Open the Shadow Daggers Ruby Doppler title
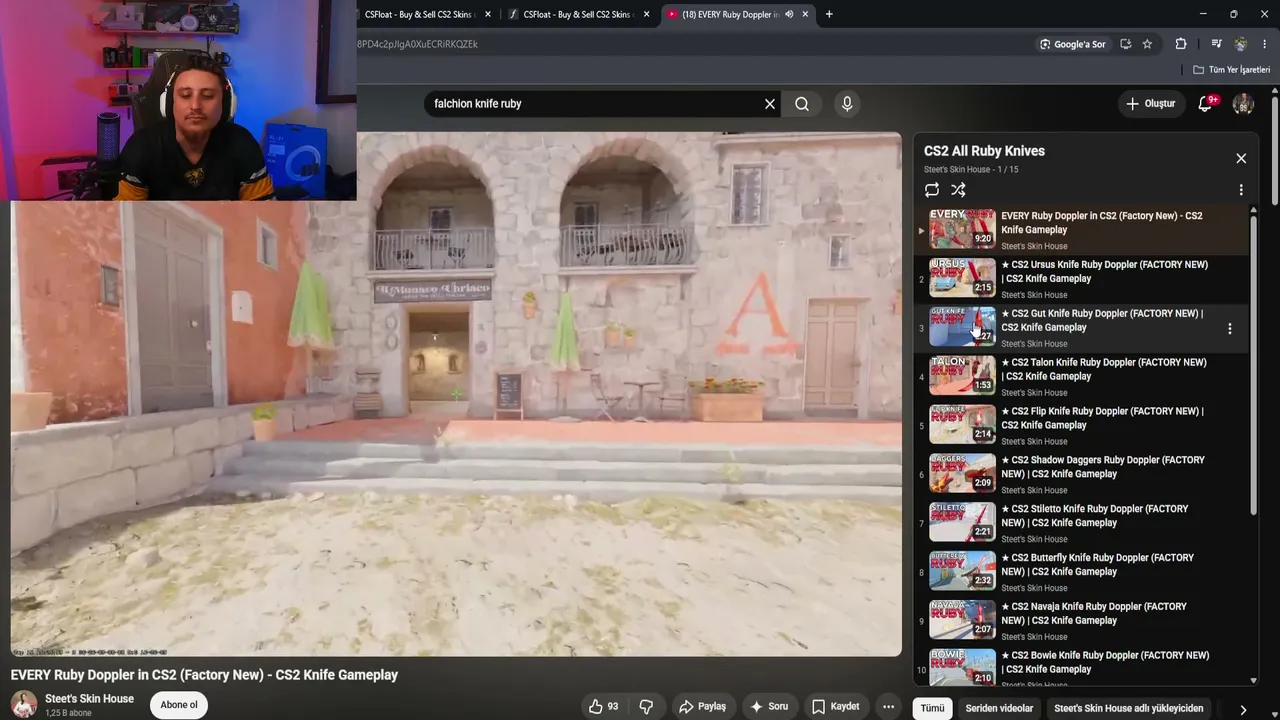 pyautogui.click(x=1103, y=467)
